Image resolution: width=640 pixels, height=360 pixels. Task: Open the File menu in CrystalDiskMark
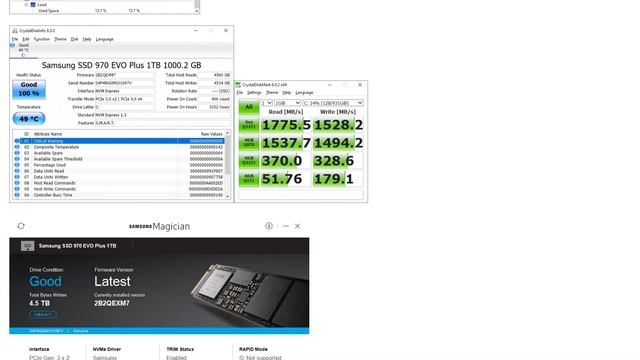click(240, 93)
